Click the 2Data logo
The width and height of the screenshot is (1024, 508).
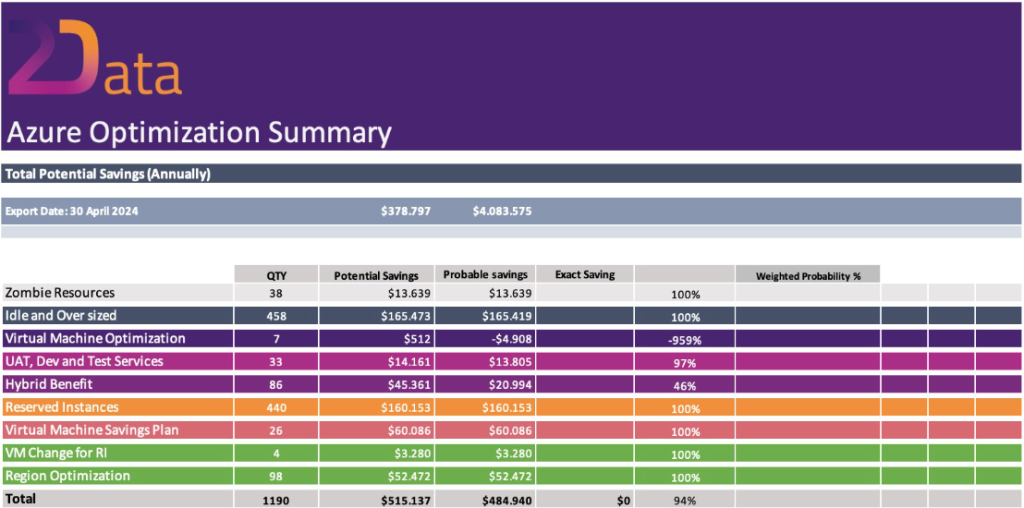click(x=94, y=60)
